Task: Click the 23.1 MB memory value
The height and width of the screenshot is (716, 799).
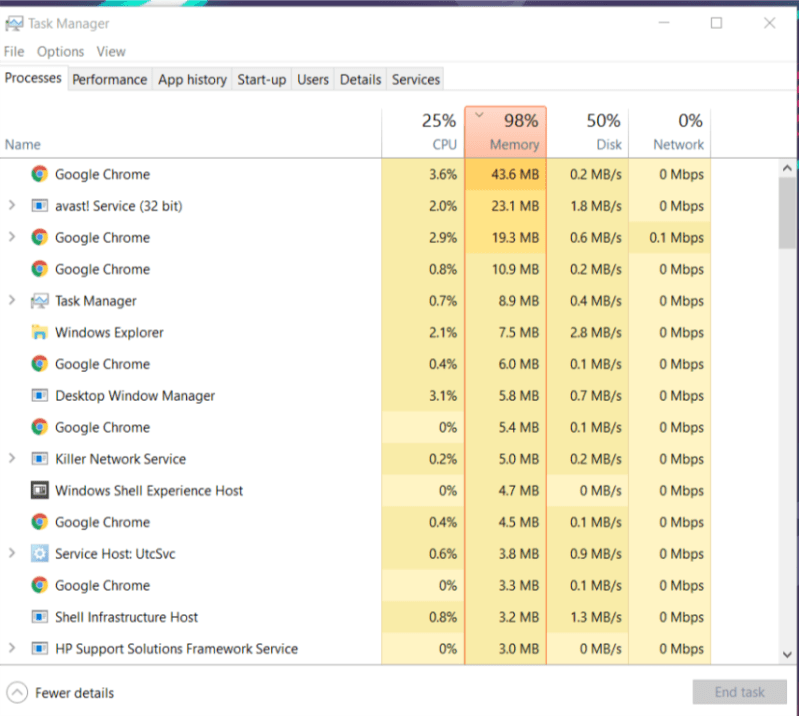Action: point(515,206)
